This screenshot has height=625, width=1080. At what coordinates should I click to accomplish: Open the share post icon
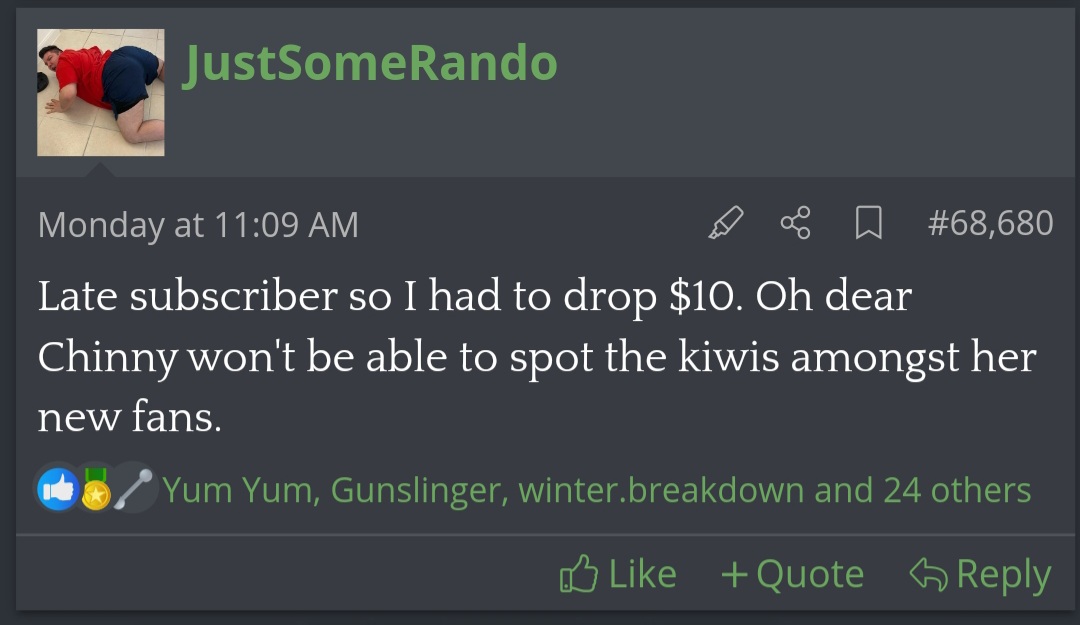(796, 223)
